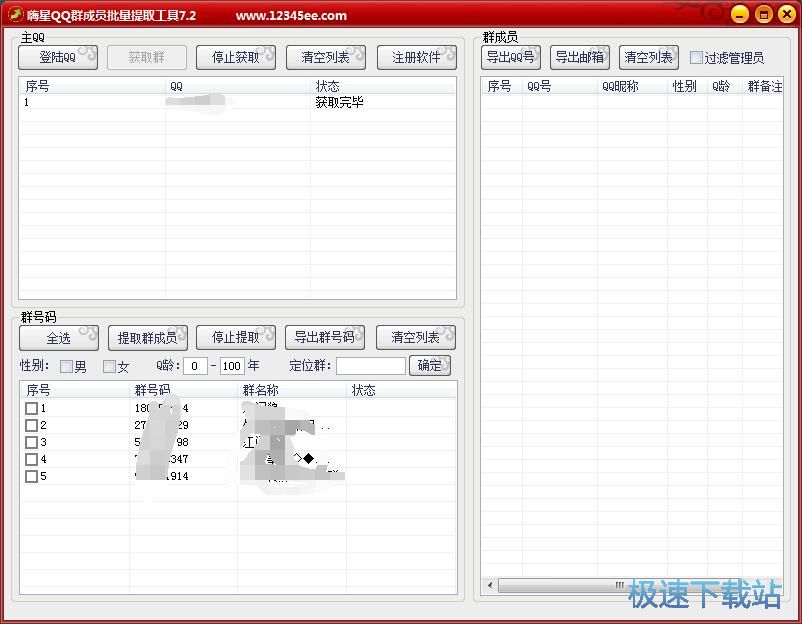Tick the 女 gender checkbox
Screen dimensions: 802x624
point(109,366)
